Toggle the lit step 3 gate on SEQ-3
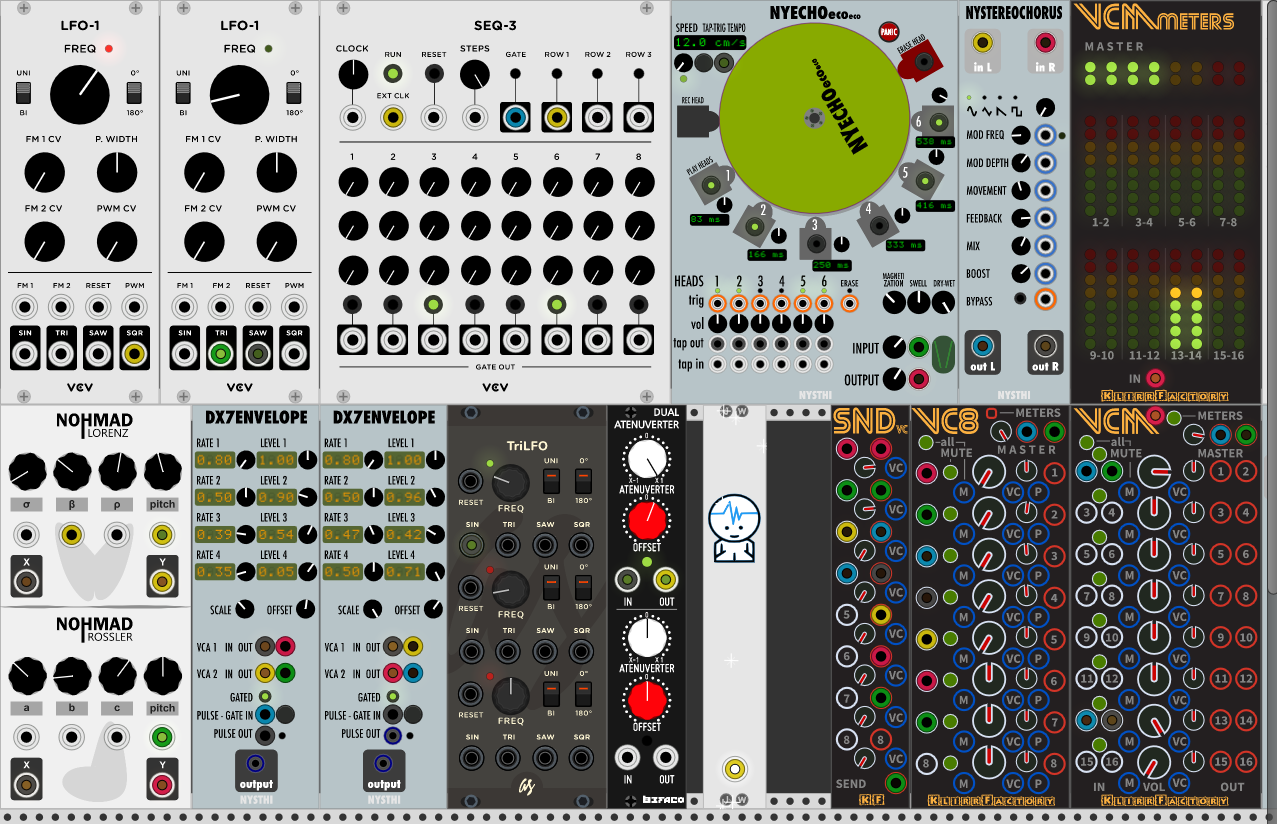This screenshot has height=824, width=1277. (433, 304)
